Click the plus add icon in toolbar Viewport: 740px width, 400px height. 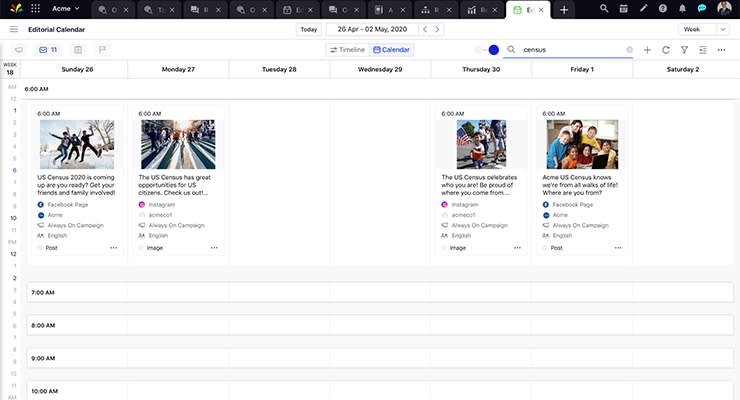648,50
